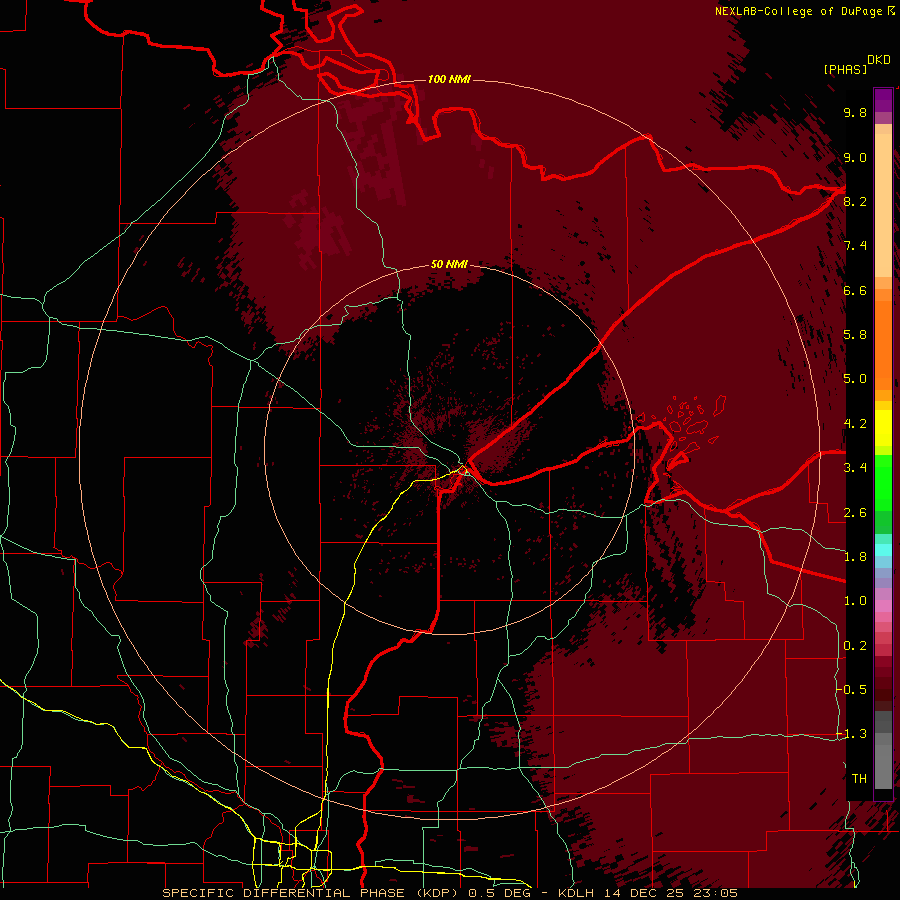Click the 100 NMI range ring label

point(449,79)
